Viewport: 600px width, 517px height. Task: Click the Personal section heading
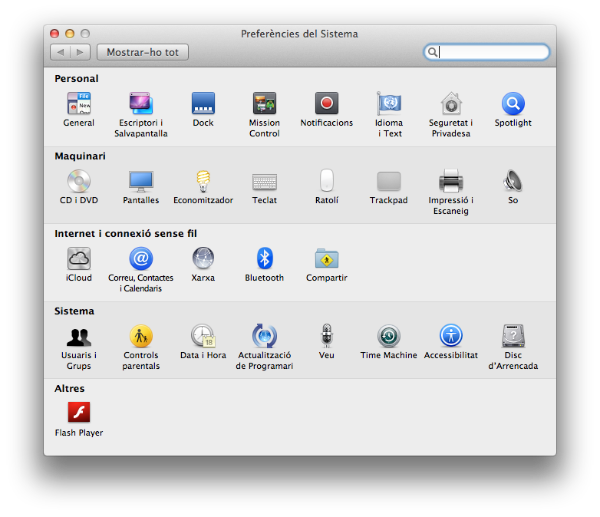pos(77,78)
